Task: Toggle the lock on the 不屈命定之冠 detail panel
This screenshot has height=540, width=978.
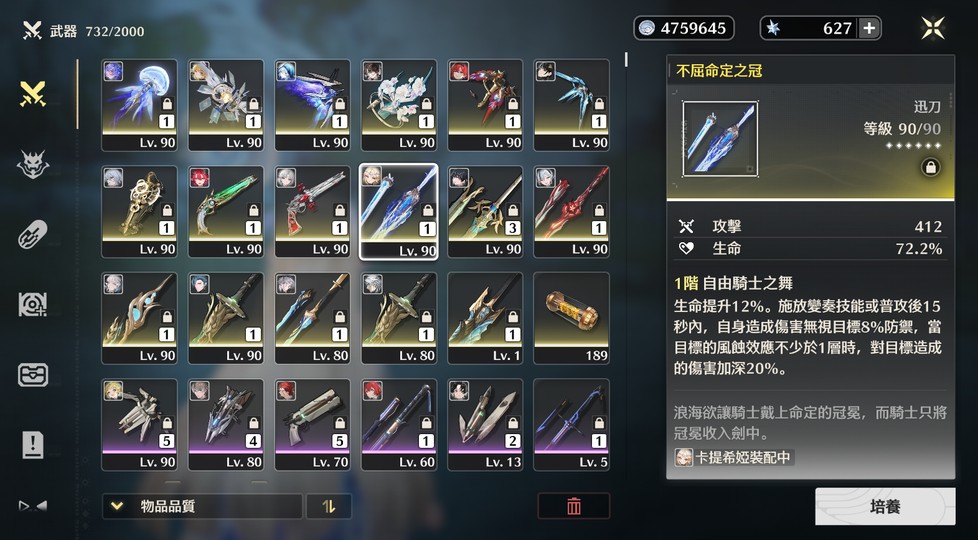Action: coord(930,168)
